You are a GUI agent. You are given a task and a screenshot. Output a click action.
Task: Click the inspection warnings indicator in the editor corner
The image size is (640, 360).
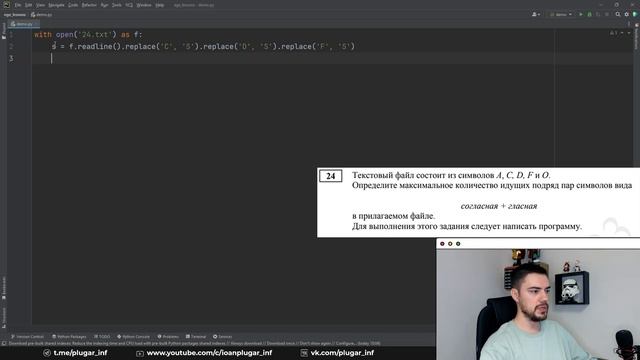pos(613,33)
